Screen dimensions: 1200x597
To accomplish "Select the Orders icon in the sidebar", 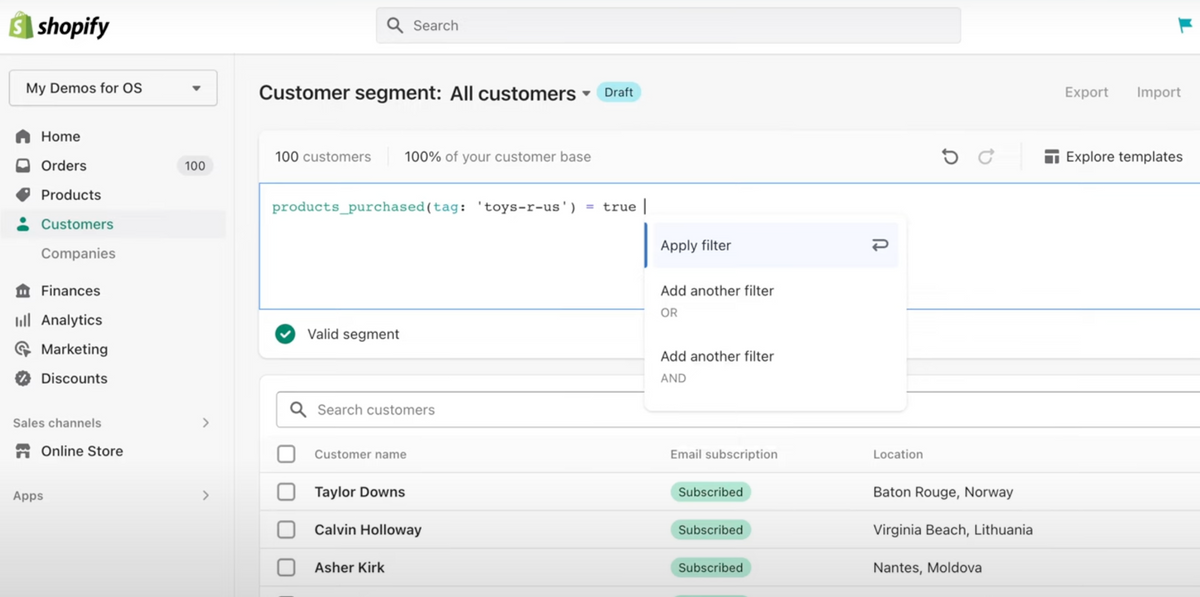I will click(24, 165).
